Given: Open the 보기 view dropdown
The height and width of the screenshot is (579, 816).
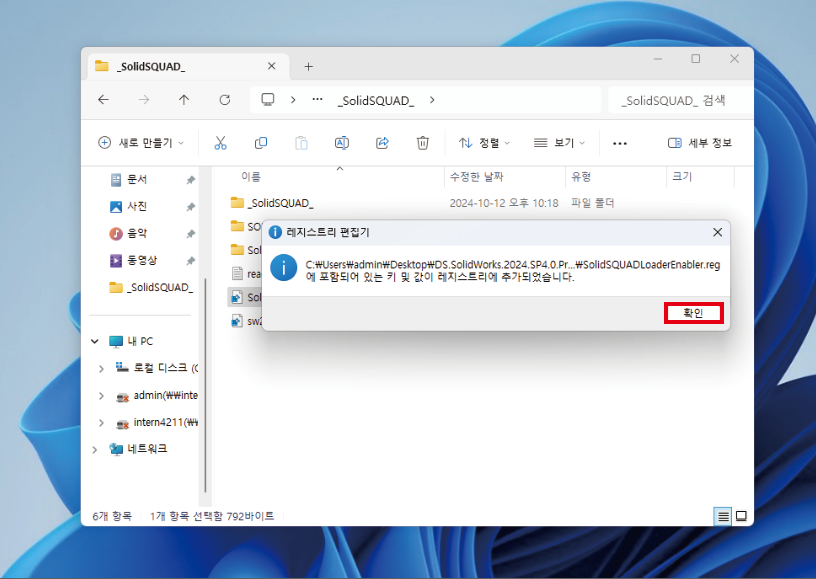Looking at the screenshot, I should click(x=559, y=143).
